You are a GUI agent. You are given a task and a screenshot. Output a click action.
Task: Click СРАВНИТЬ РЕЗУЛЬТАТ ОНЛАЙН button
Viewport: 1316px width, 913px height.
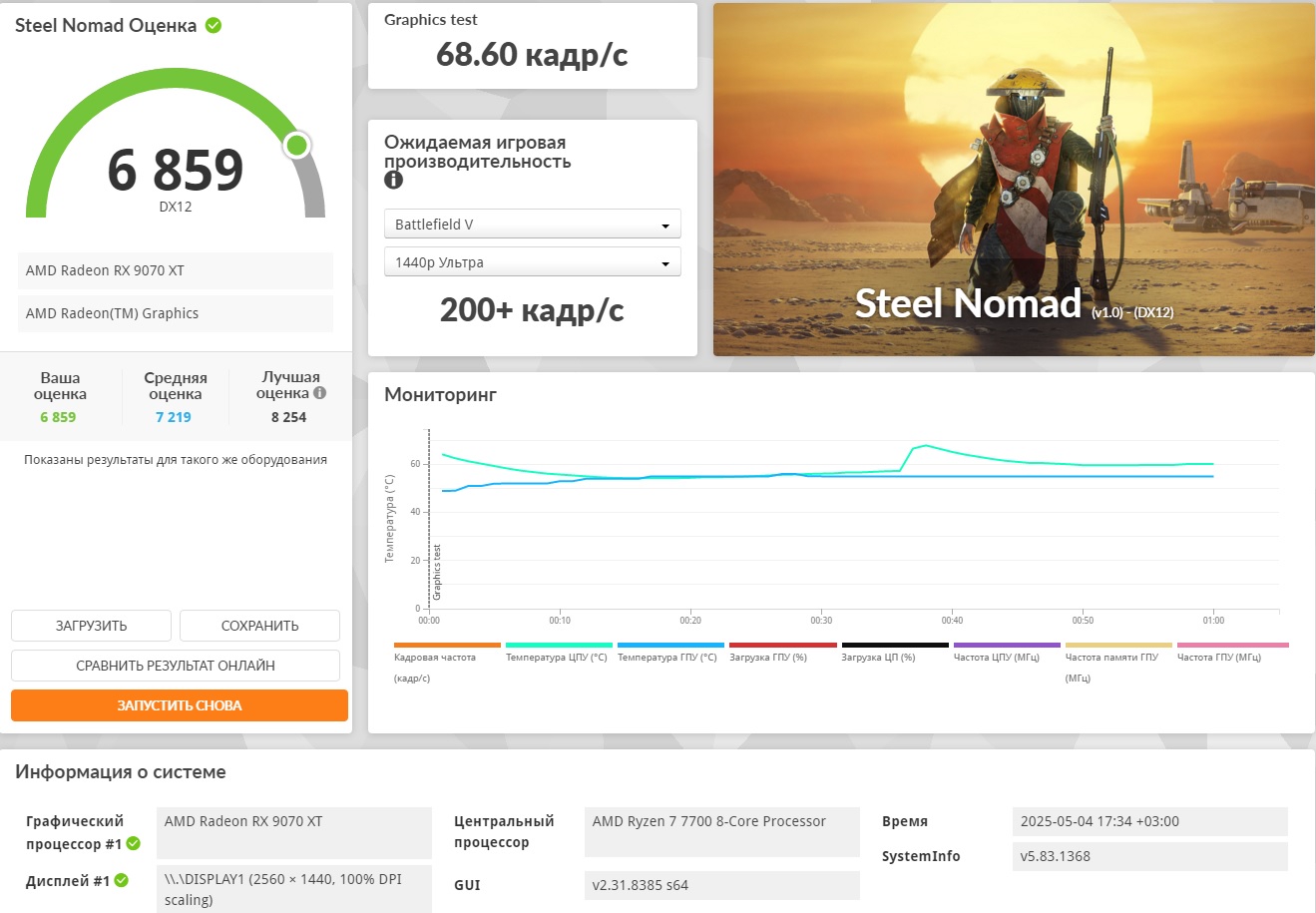tap(176, 666)
